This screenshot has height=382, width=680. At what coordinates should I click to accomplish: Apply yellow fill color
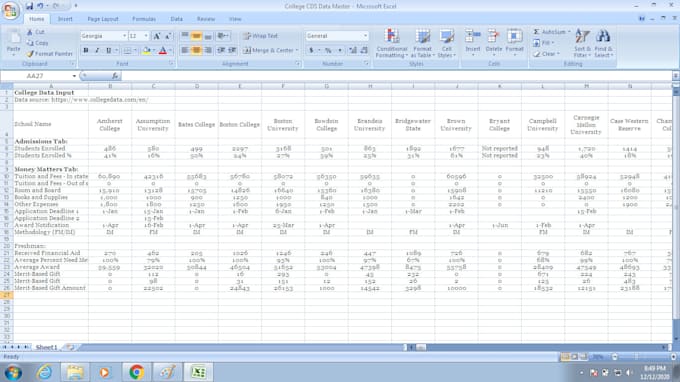[146, 51]
